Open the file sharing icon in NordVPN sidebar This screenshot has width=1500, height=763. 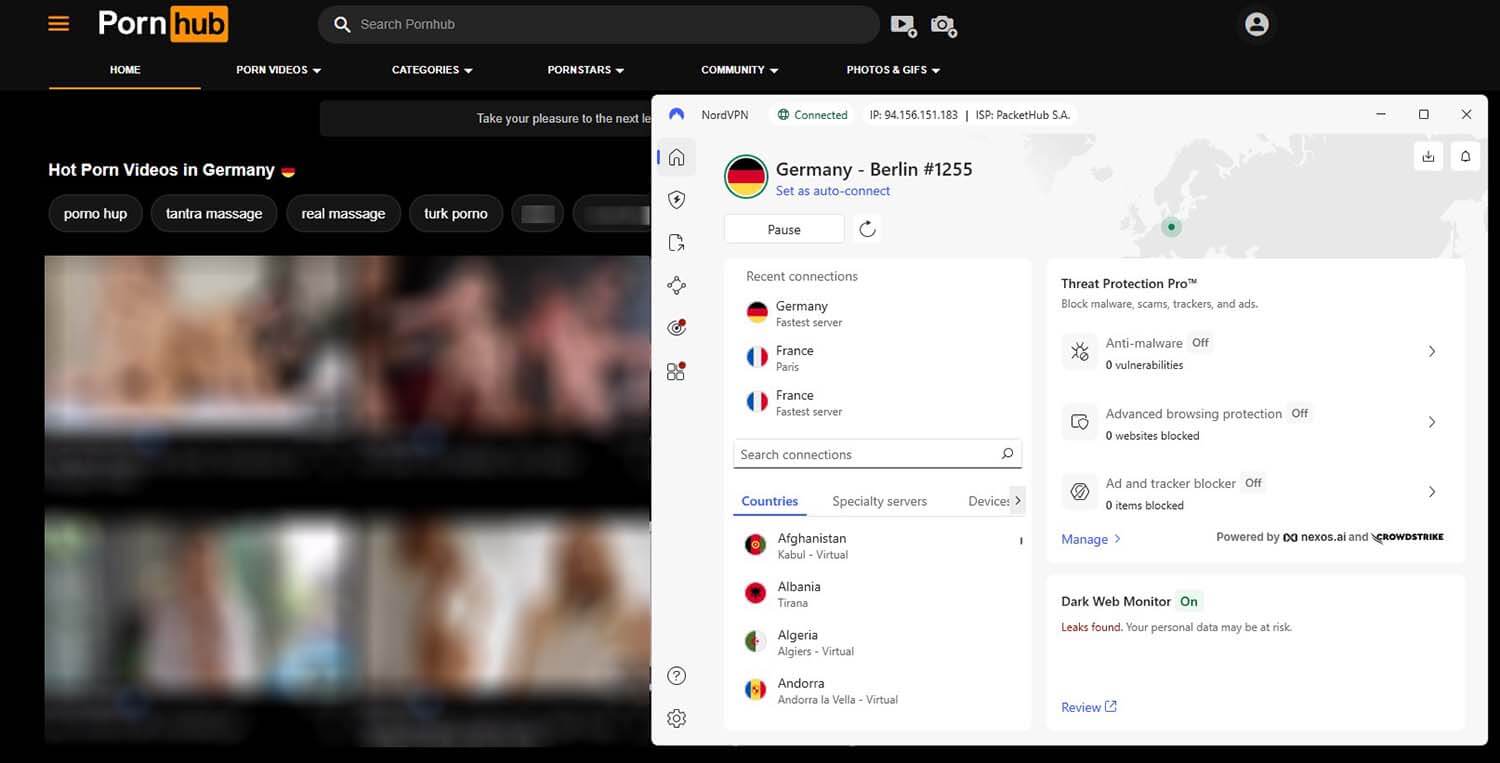click(677, 243)
